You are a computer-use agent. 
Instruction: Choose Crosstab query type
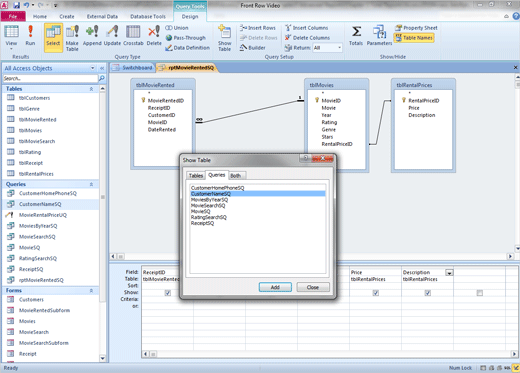coord(133,35)
